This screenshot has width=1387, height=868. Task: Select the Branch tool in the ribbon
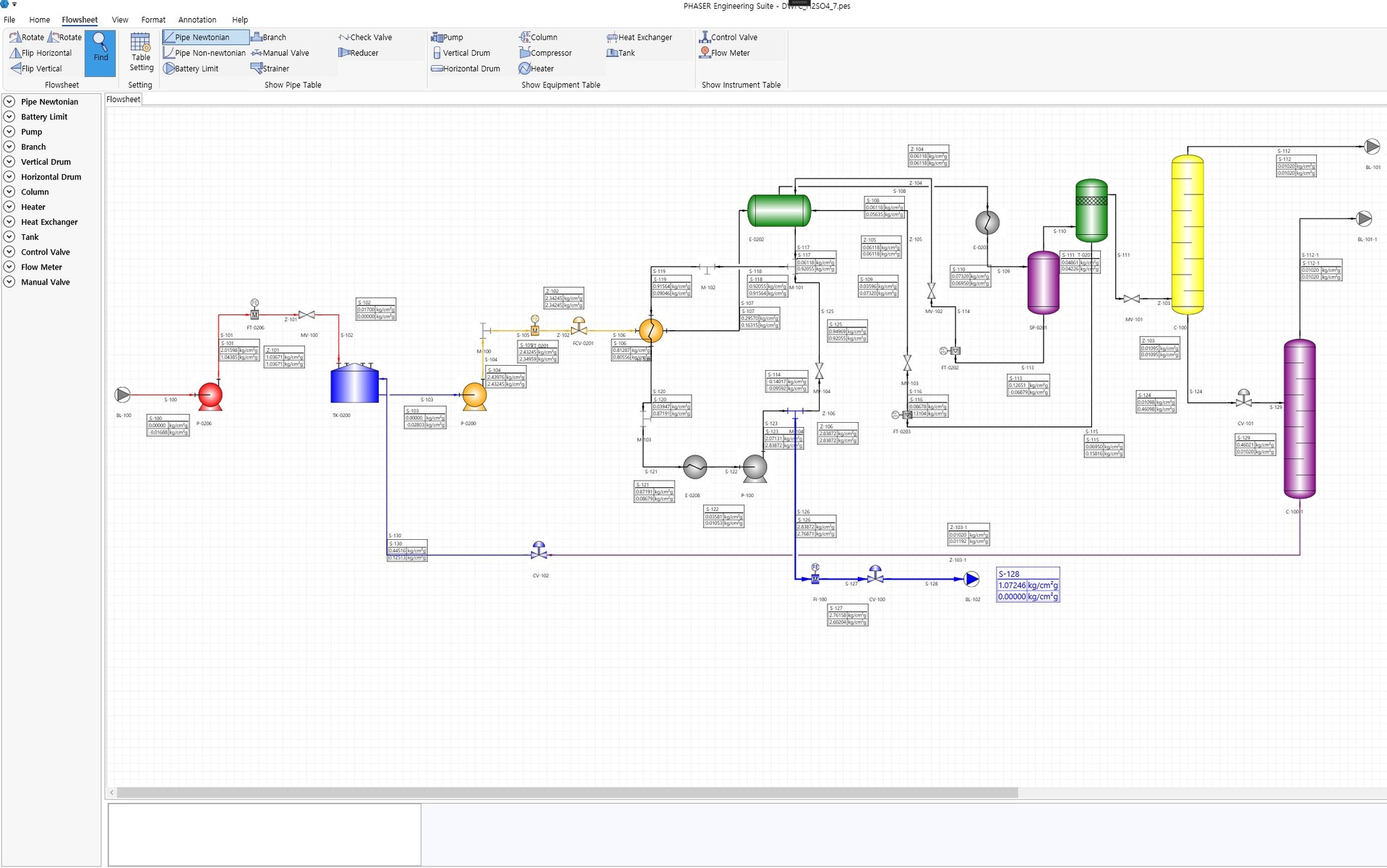[x=268, y=37]
